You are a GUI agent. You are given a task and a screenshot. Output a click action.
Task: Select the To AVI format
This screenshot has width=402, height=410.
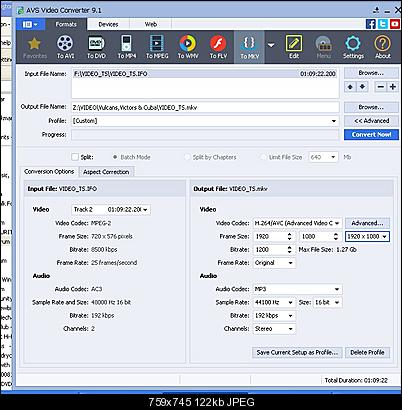pyautogui.click(x=65, y=48)
